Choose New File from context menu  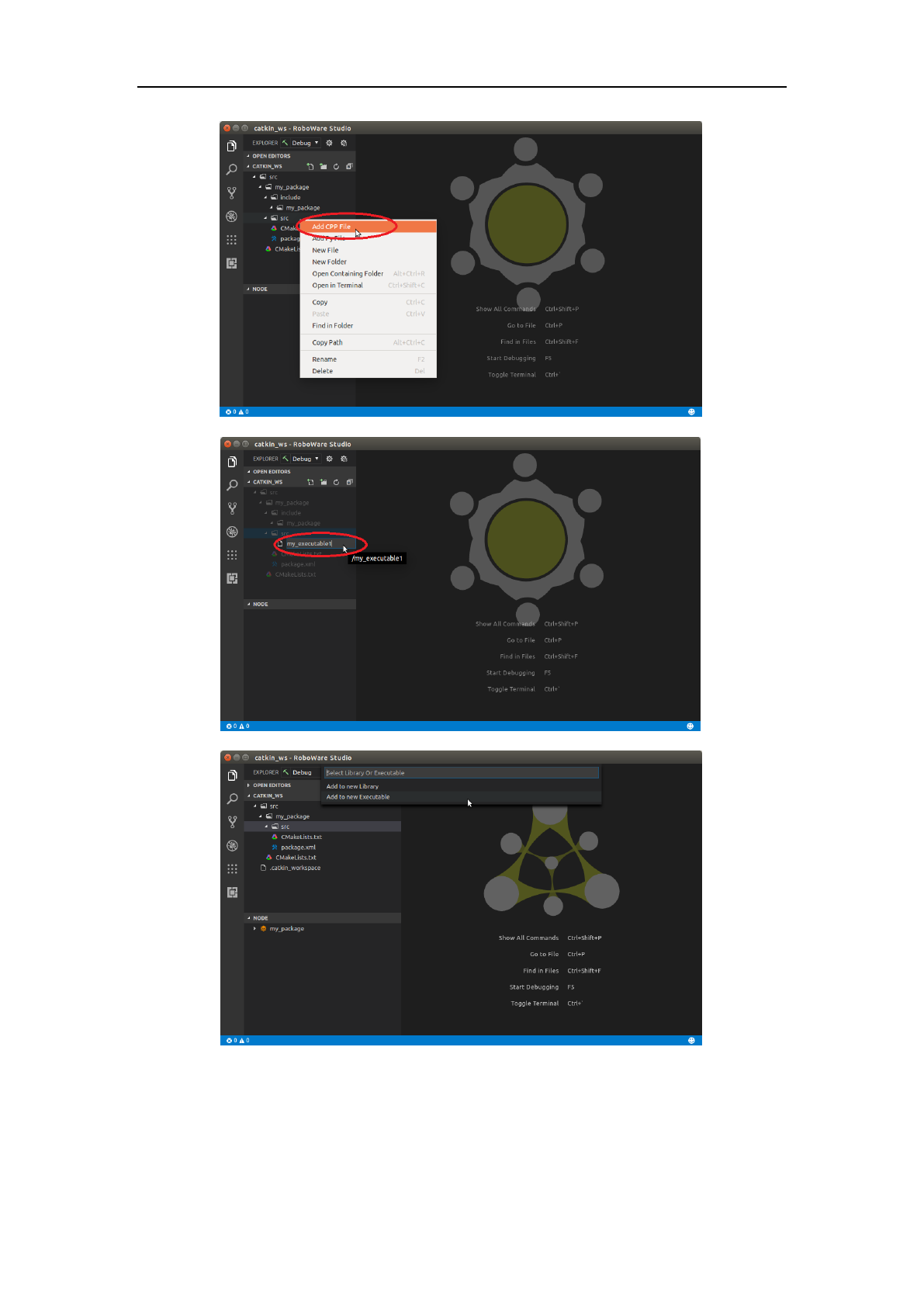coord(369,250)
